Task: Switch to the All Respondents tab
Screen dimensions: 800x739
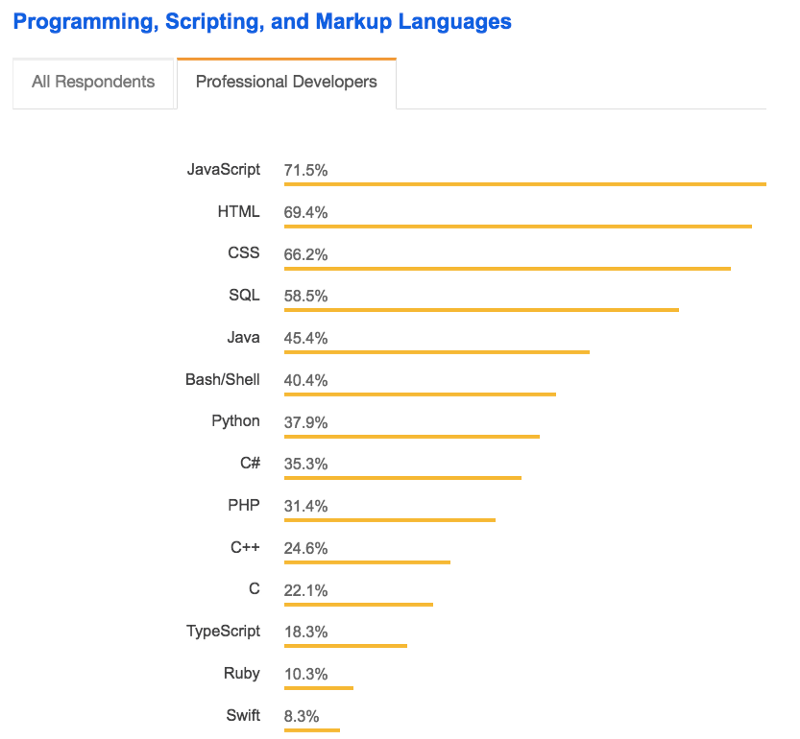Action: (x=93, y=82)
